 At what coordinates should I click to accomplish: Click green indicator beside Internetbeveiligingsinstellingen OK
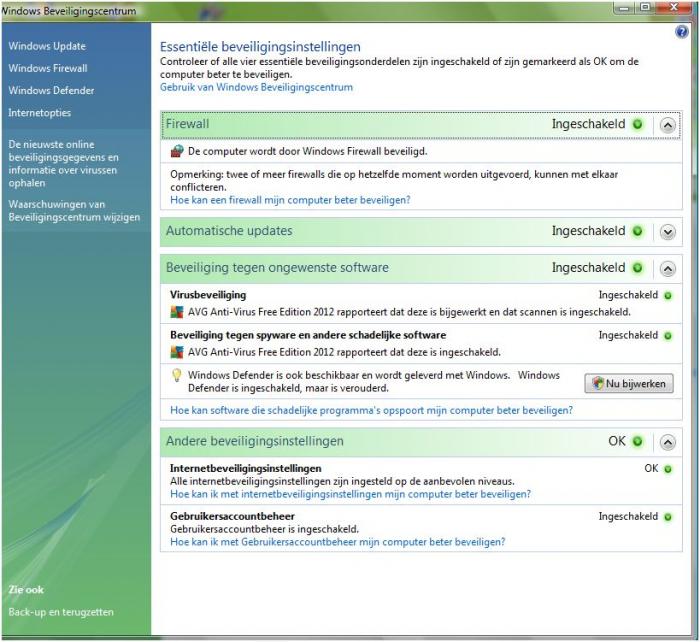tap(668, 469)
